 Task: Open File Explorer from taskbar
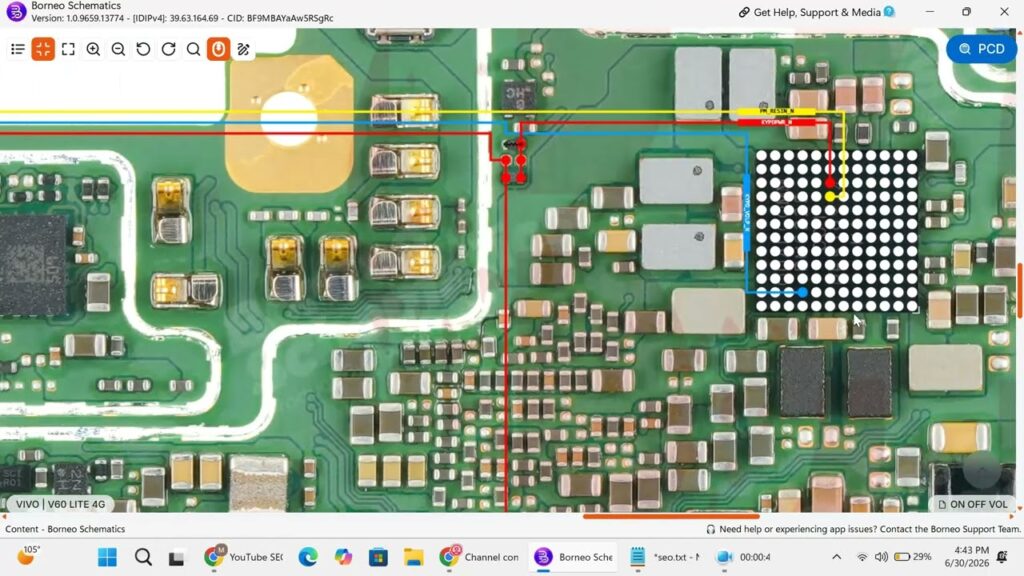click(x=413, y=557)
